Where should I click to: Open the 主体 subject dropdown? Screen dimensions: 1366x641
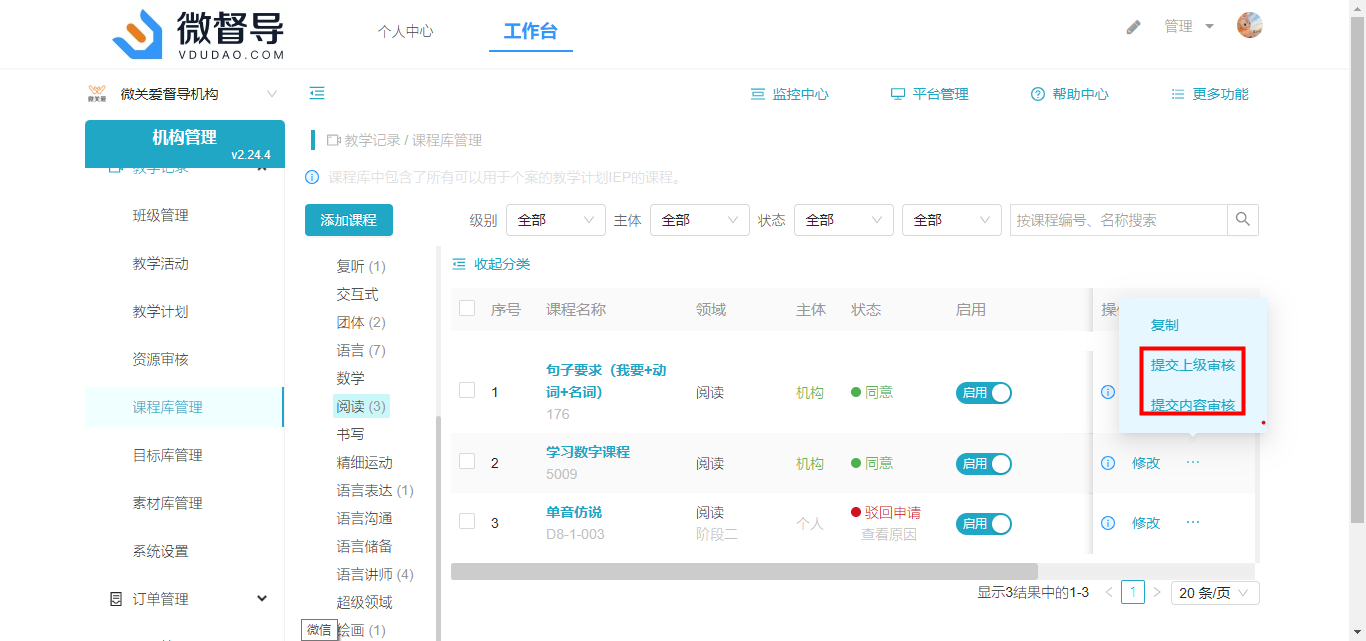click(x=700, y=220)
